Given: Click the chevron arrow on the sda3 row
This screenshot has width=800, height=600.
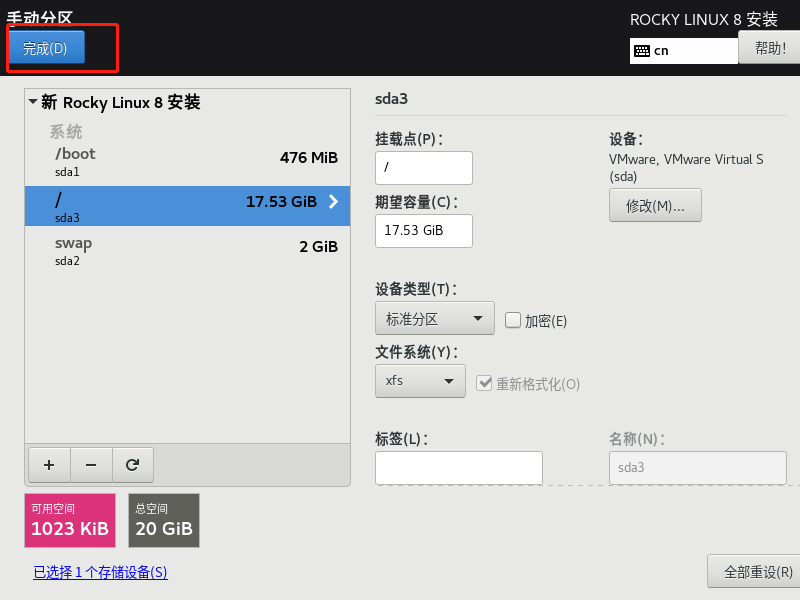Looking at the screenshot, I should 334,202.
